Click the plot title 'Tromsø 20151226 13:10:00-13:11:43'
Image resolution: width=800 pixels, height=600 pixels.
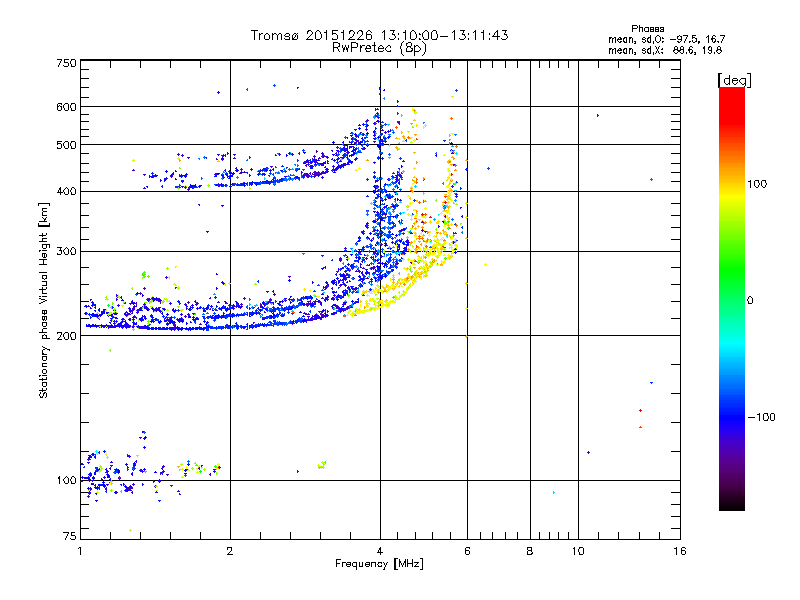379,35
